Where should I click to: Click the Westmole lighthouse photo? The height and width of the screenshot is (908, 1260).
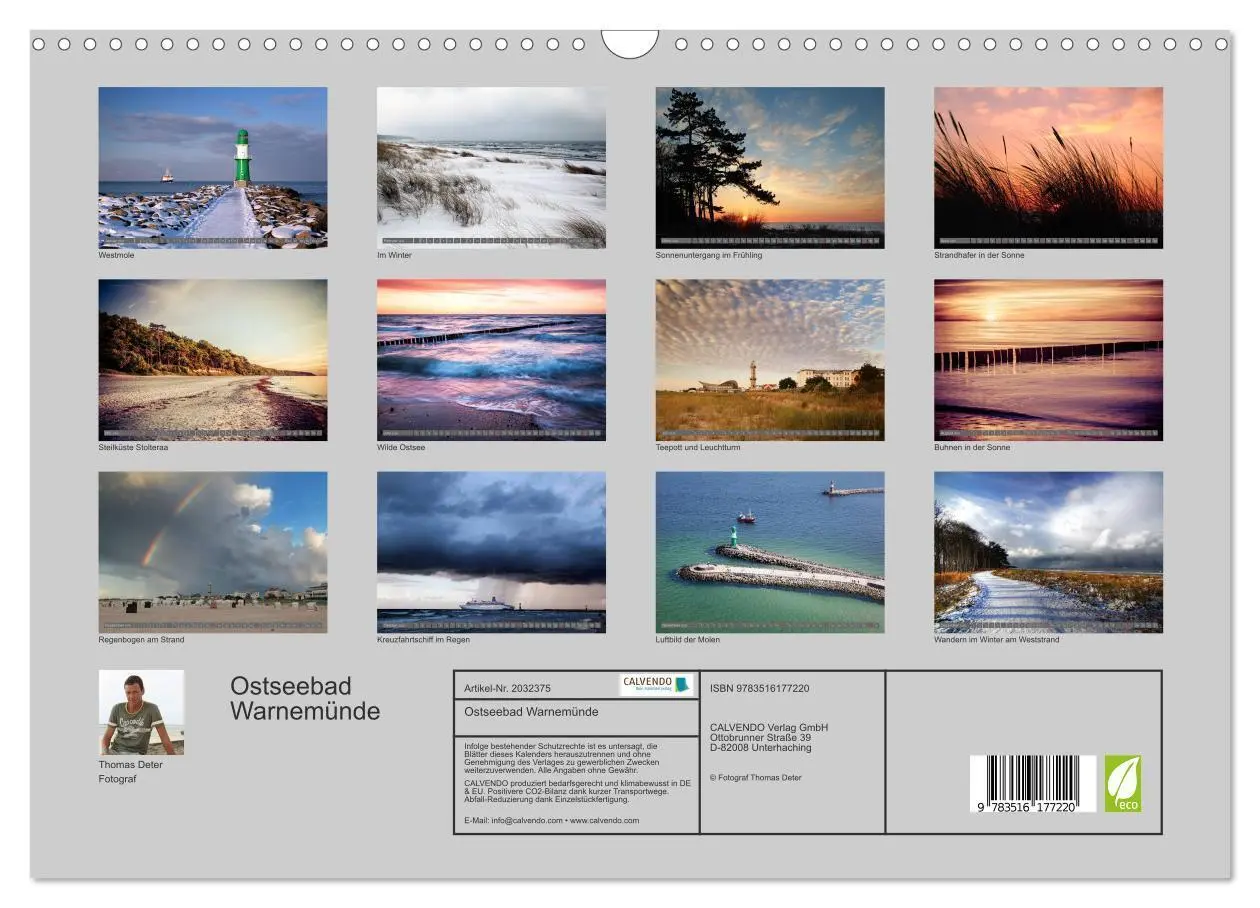pos(213,167)
